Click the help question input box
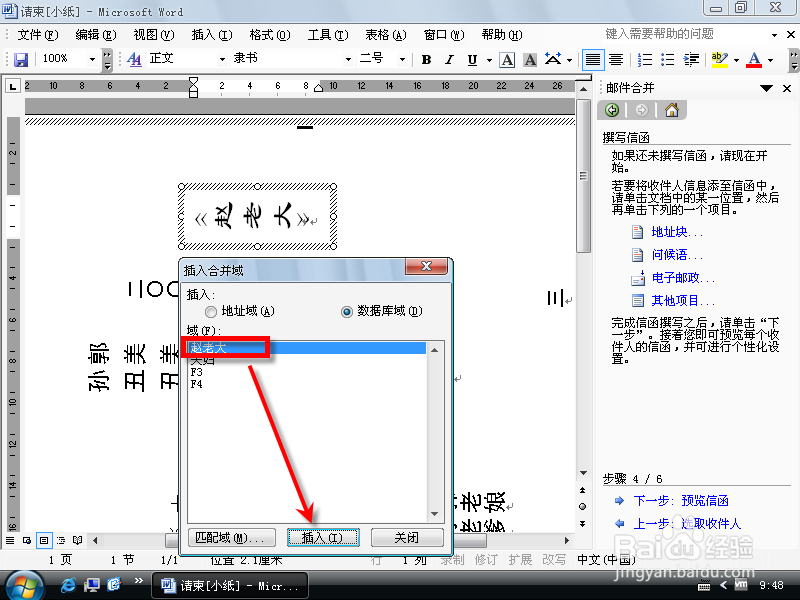This screenshot has width=800, height=600. pyautogui.click(x=685, y=34)
